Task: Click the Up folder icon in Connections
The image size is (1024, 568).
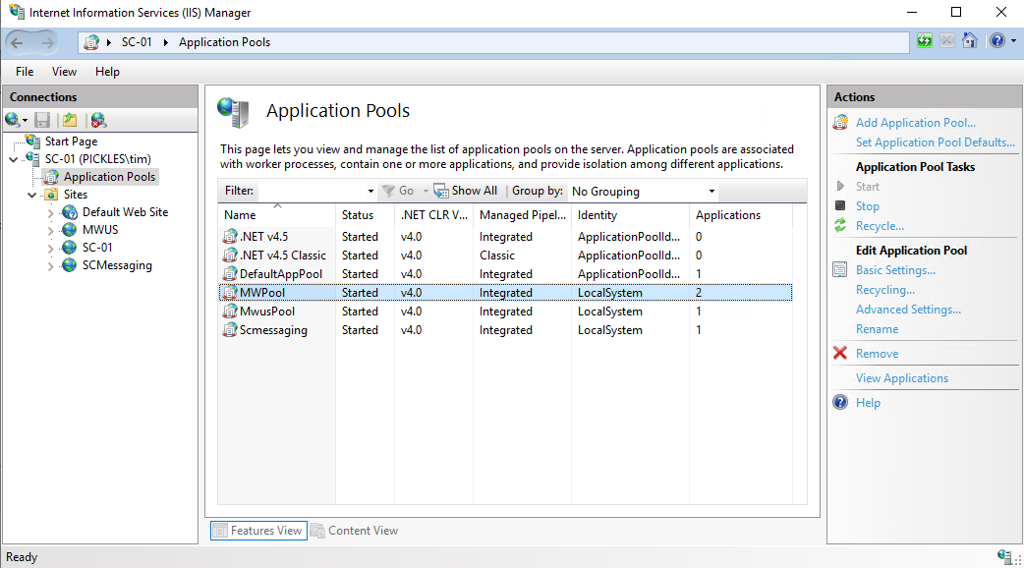Action: pyautogui.click(x=70, y=120)
